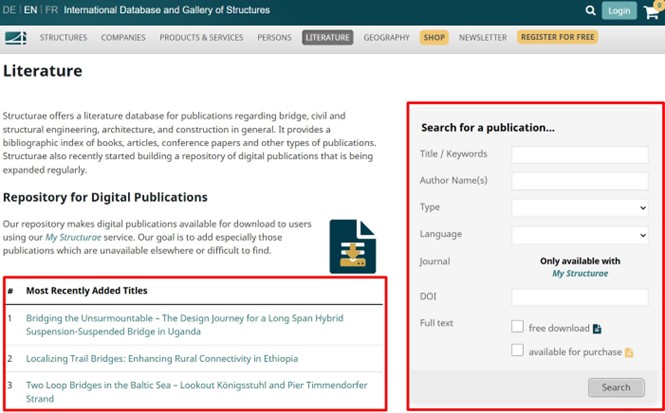The width and height of the screenshot is (665, 413).
Task: Focus the DOI input field
Action: [579, 297]
